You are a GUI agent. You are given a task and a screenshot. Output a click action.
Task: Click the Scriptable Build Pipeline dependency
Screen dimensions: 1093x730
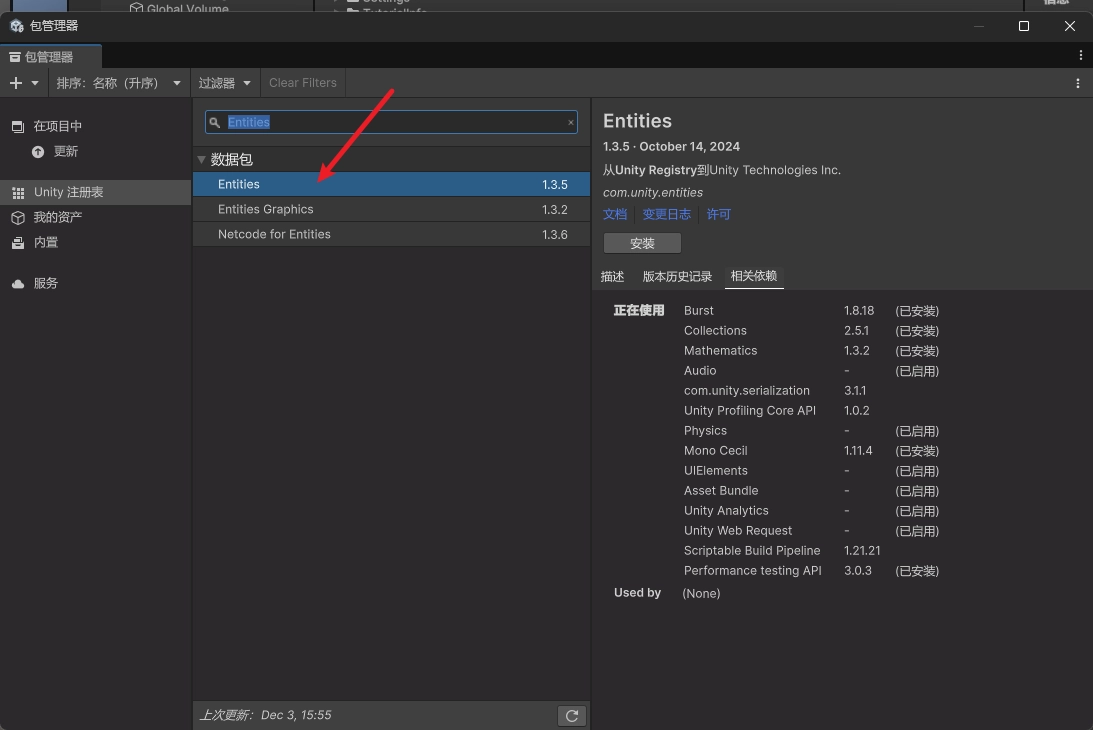point(752,551)
